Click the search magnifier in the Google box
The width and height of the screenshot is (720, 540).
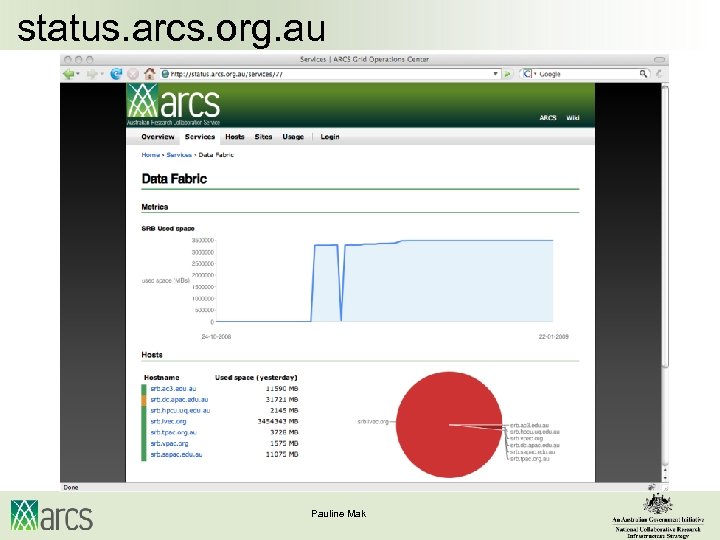[644, 74]
